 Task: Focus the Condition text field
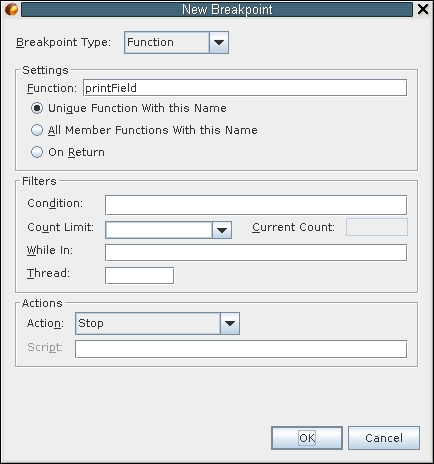[x=256, y=205]
